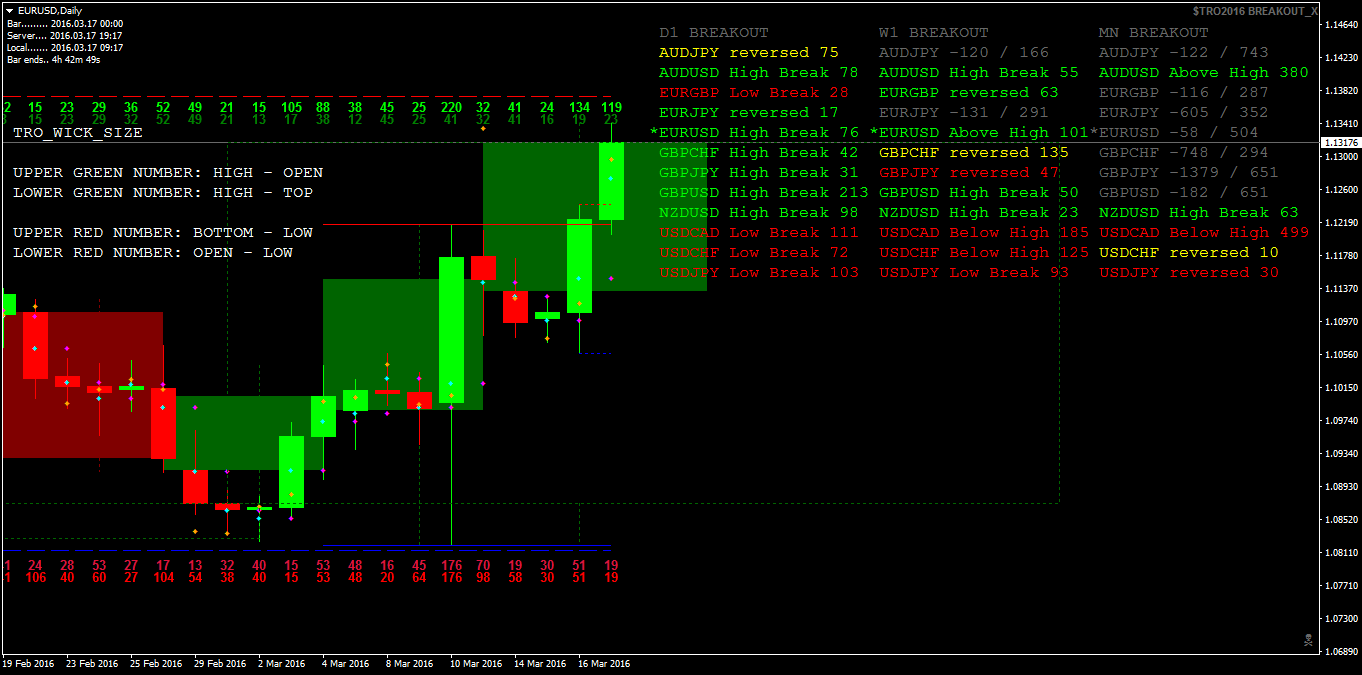
Task: Click the current price tag 1.13176
Action: click(1341, 143)
